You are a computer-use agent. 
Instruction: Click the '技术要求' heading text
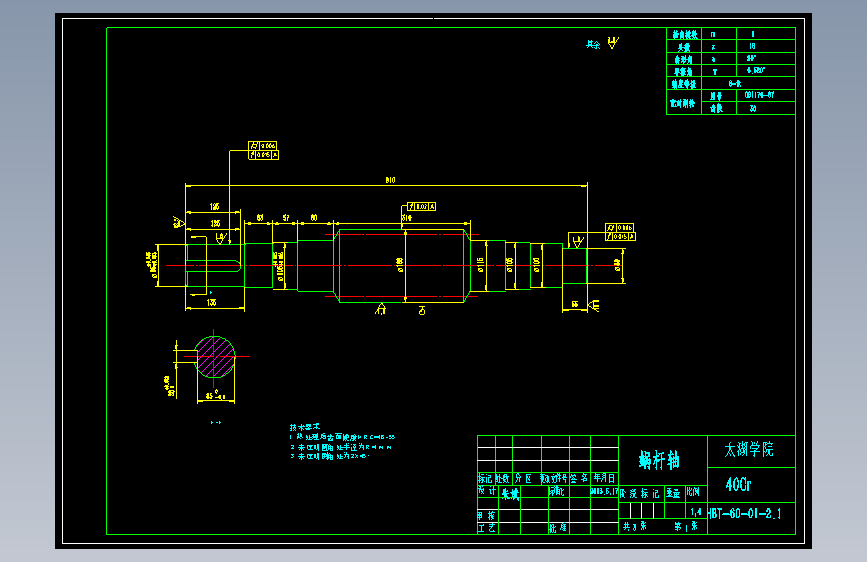[305, 427]
